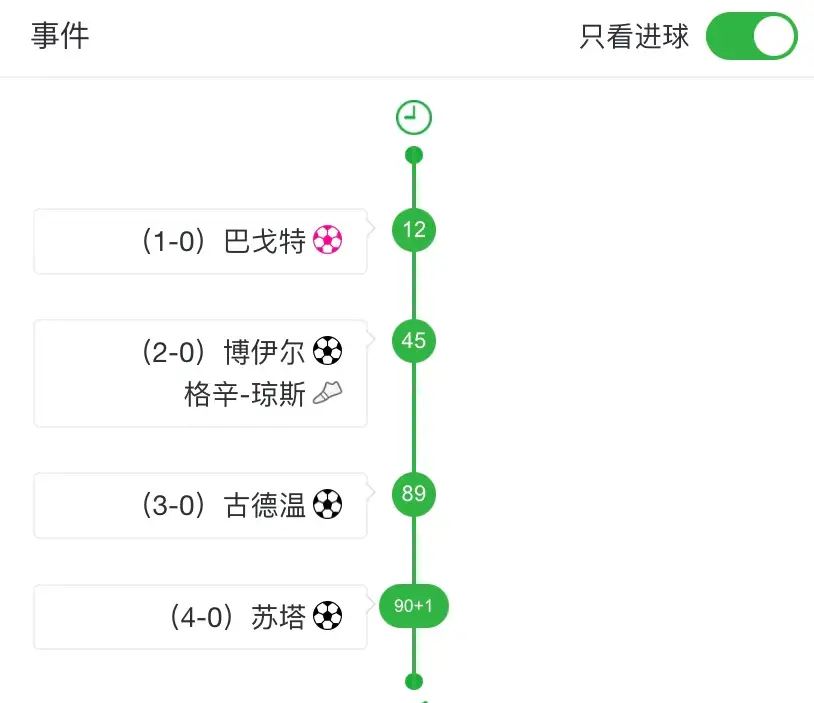This screenshot has height=703, width=814.
Task: Select the 12 minute timeline marker
Action: [x=414, y=230]
